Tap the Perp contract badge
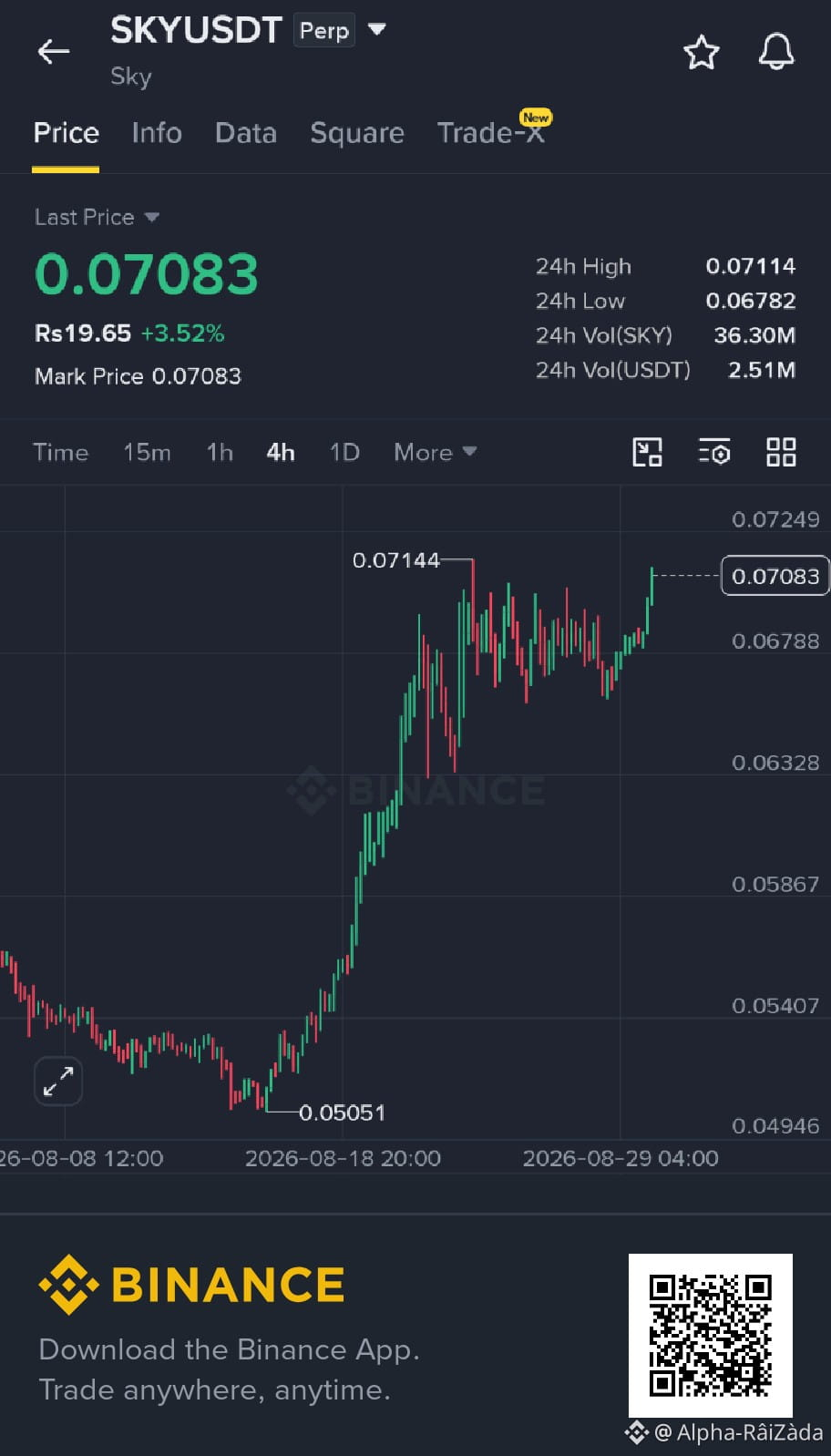Screen dimensions: 831x1456 click(x=324, y=31)
